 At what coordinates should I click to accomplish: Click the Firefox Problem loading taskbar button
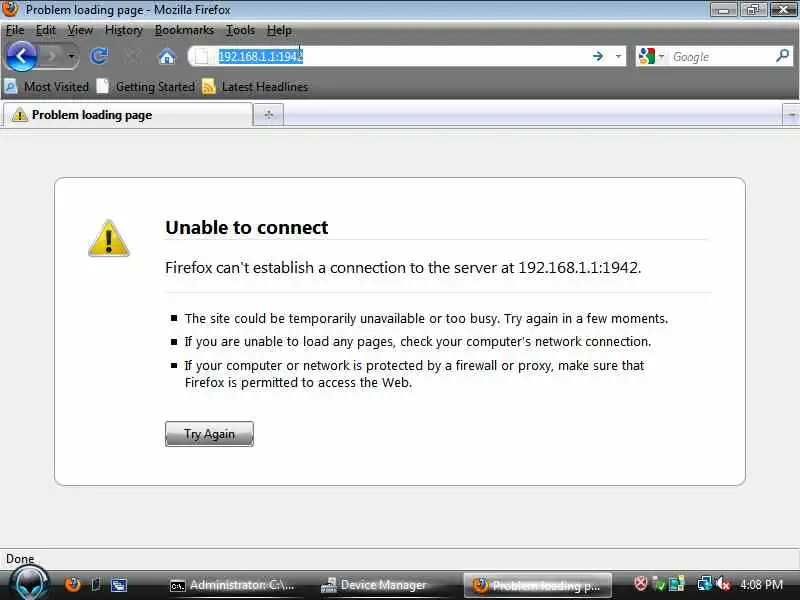[537, 586]
